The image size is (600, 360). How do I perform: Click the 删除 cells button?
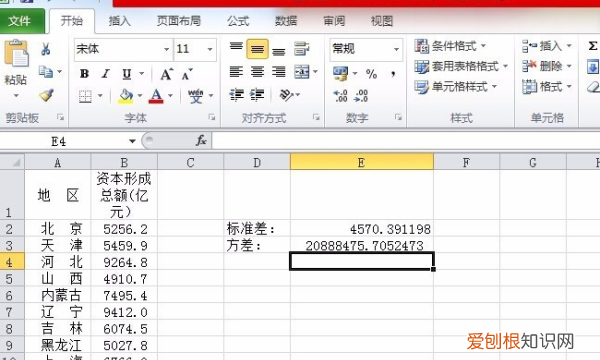pyautogui.click(x=547, y=67)
